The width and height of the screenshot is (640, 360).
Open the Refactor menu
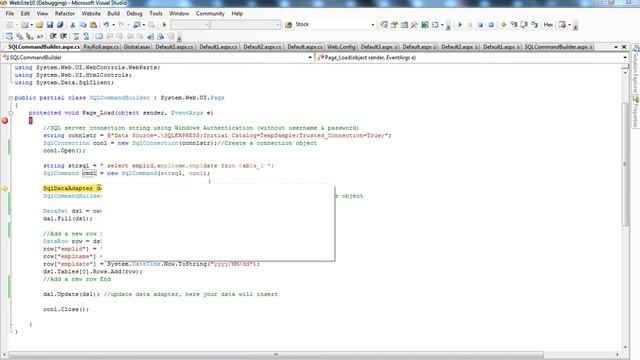pos(64,13)
